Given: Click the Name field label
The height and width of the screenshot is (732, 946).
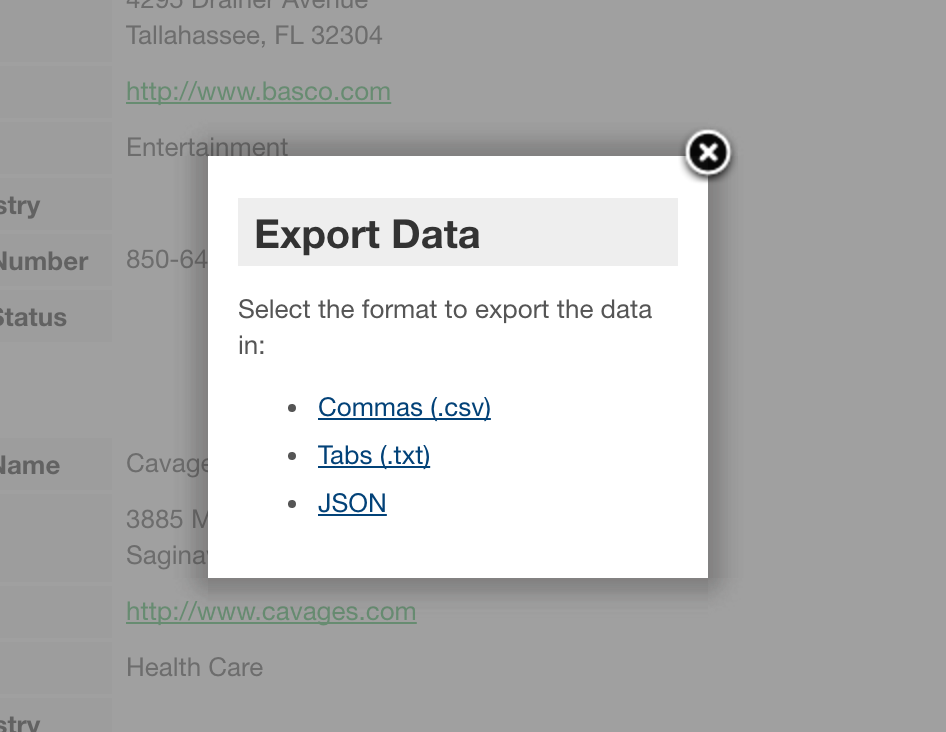Looking at the screenshot, I should pyautogui.click(x=30, y=465).
